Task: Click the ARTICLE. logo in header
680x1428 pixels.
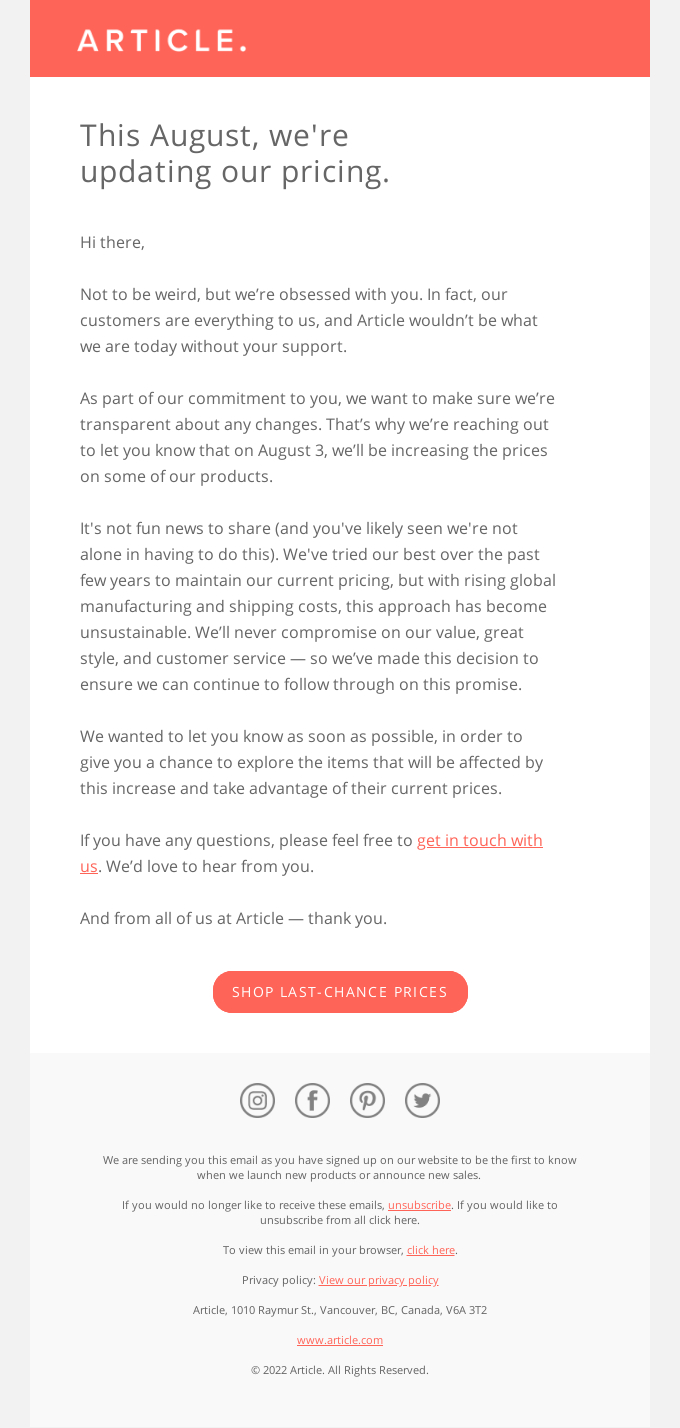Action: pos(162,40)
